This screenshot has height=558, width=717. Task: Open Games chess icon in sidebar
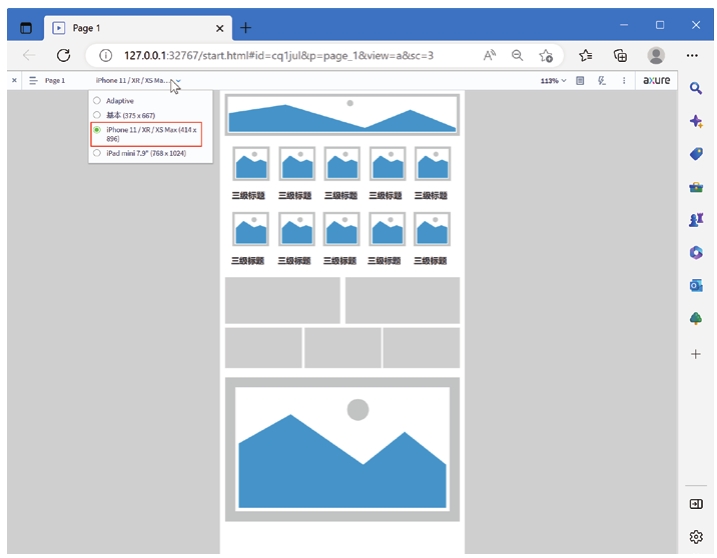(696, 220)
